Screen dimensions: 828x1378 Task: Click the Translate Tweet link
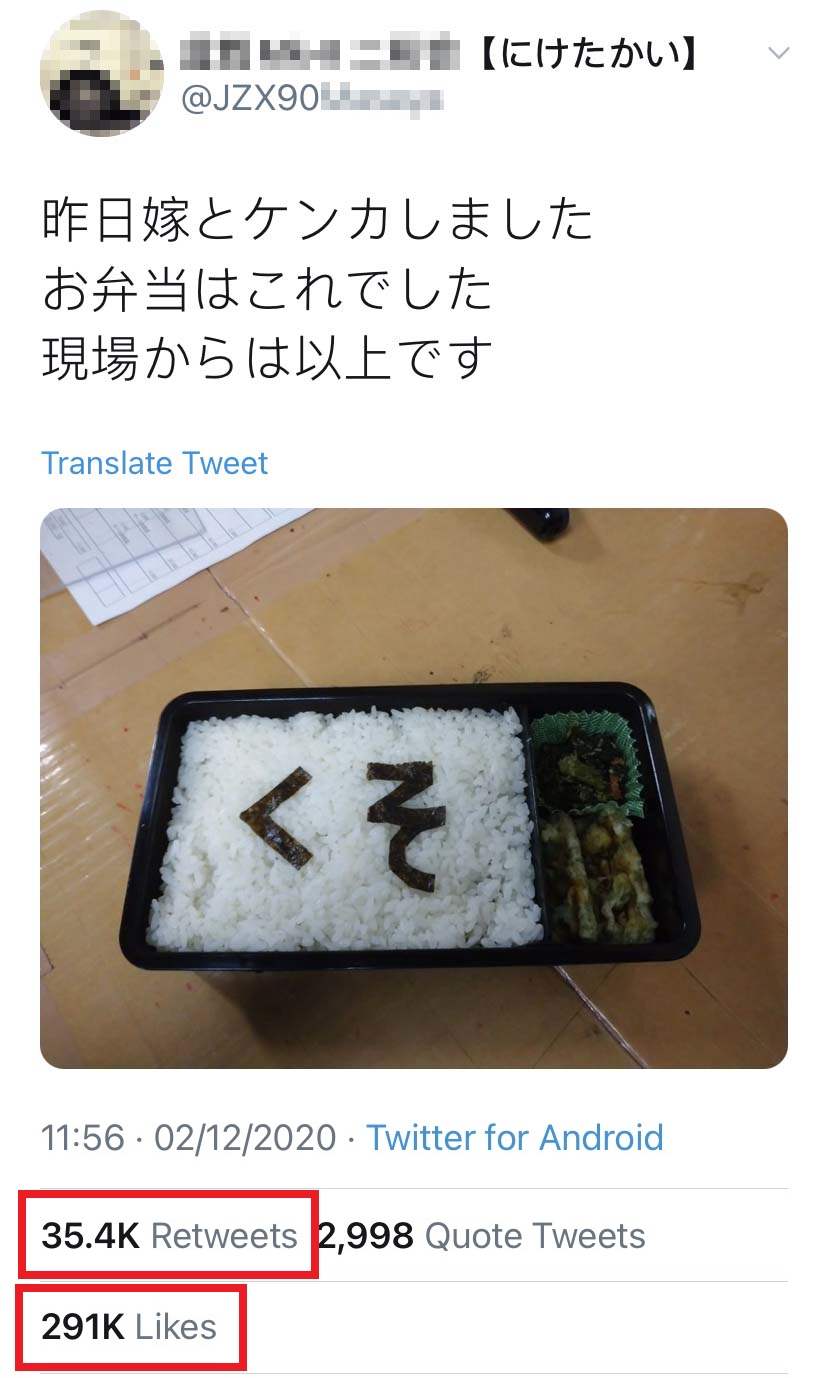tap(155, 464)
